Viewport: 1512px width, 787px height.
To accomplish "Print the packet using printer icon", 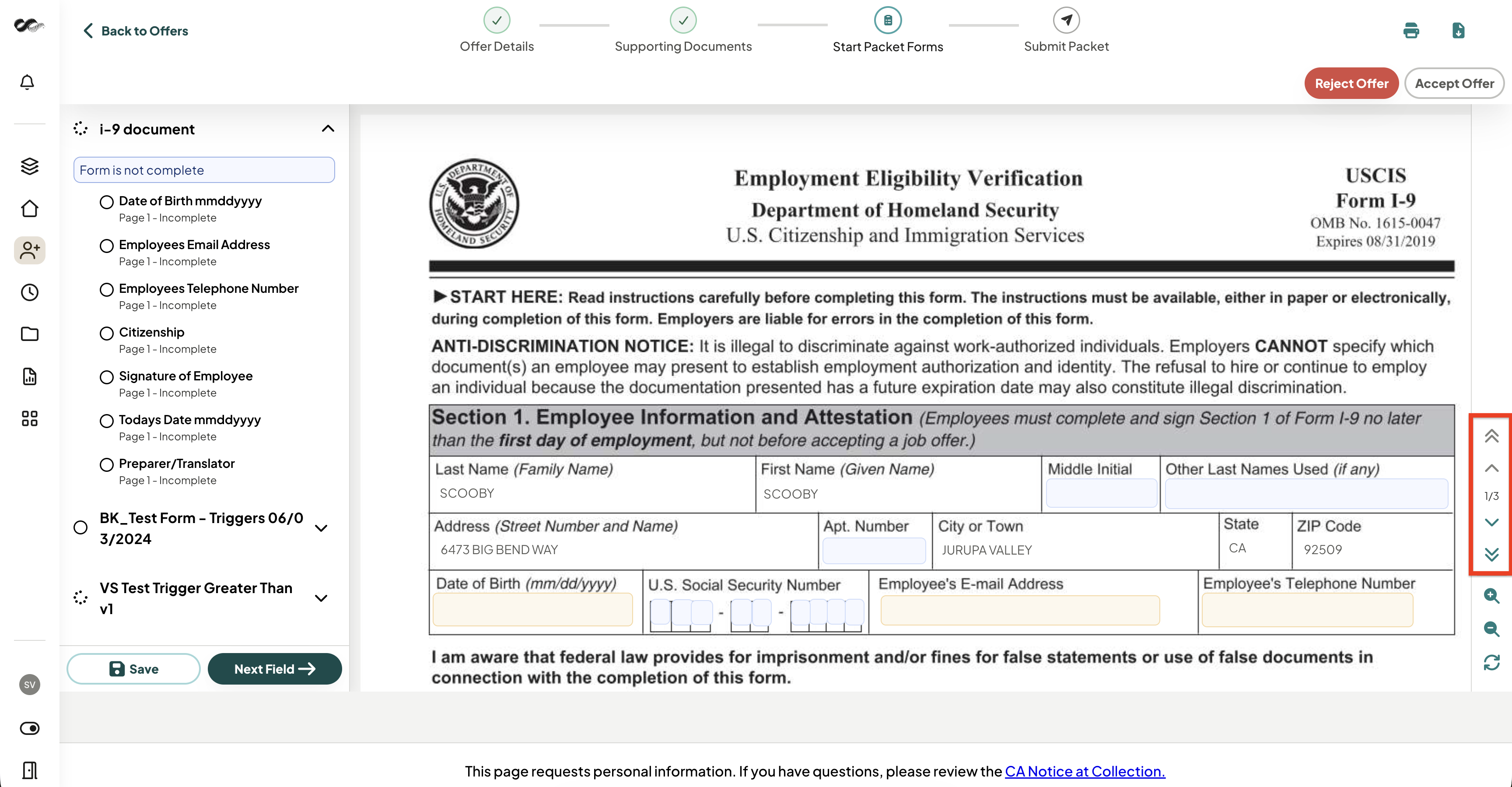I will coord(1411,31).
